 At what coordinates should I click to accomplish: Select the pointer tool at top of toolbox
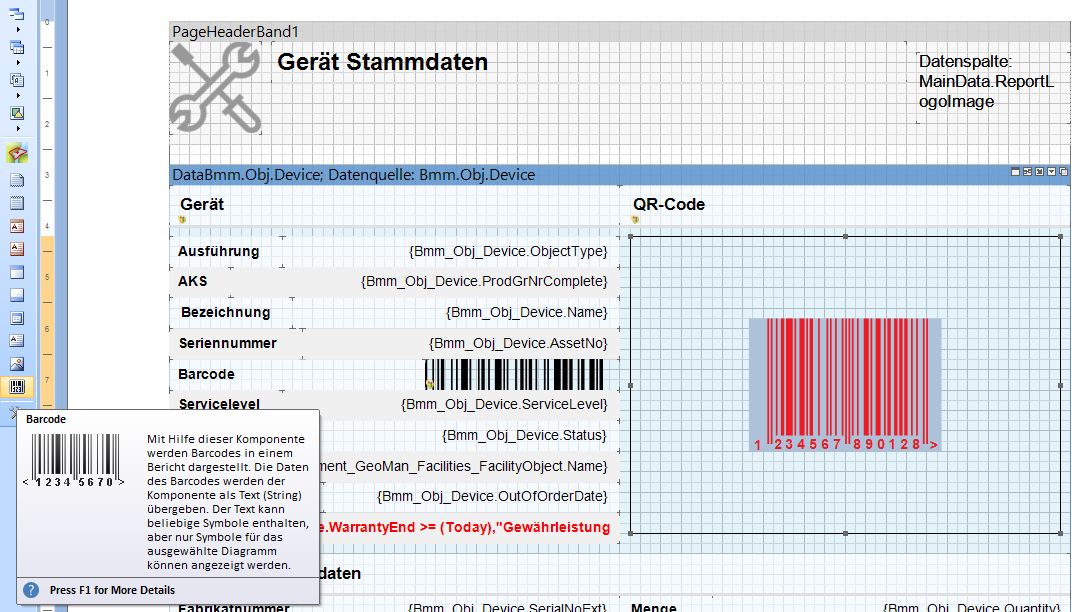click(16, 11)
